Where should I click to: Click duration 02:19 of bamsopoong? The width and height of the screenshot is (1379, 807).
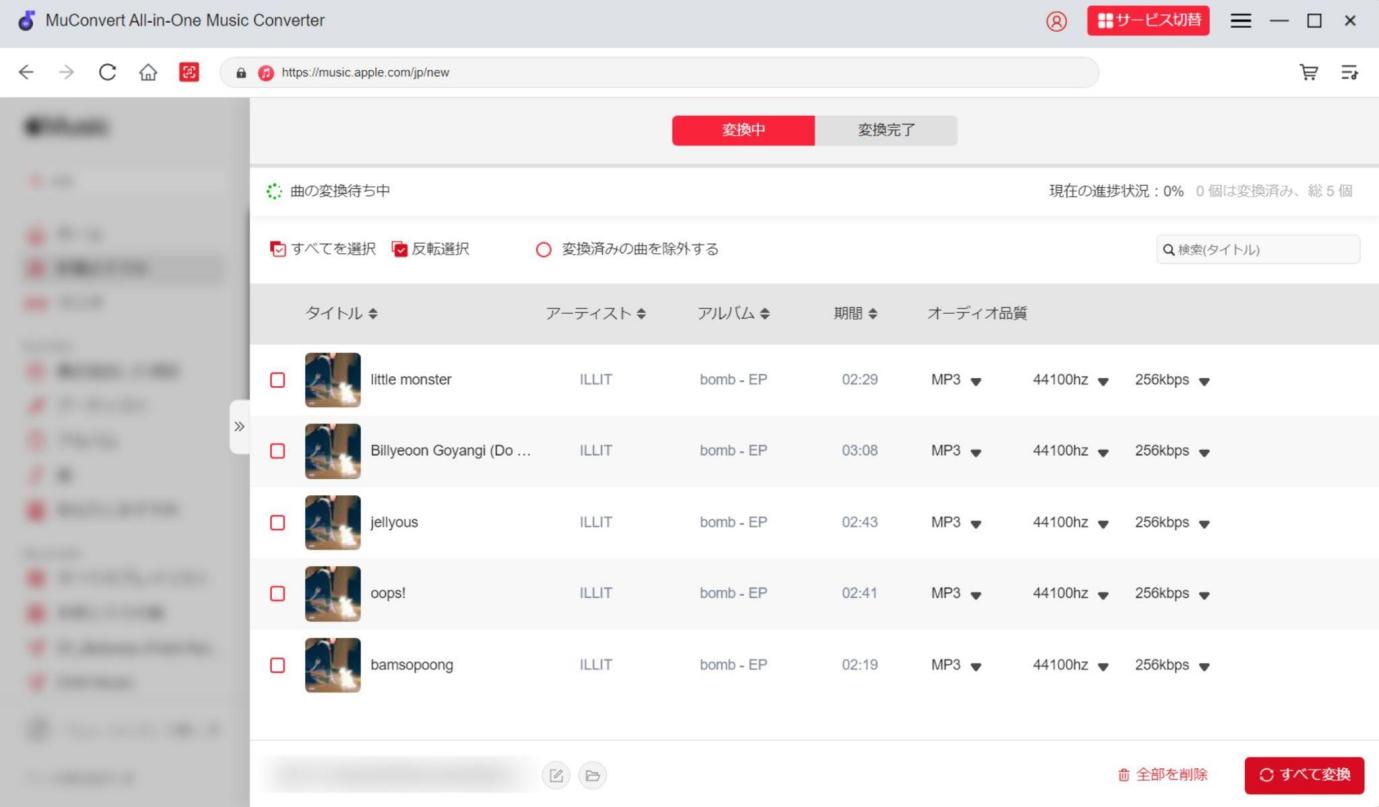[x=860, y=665]
